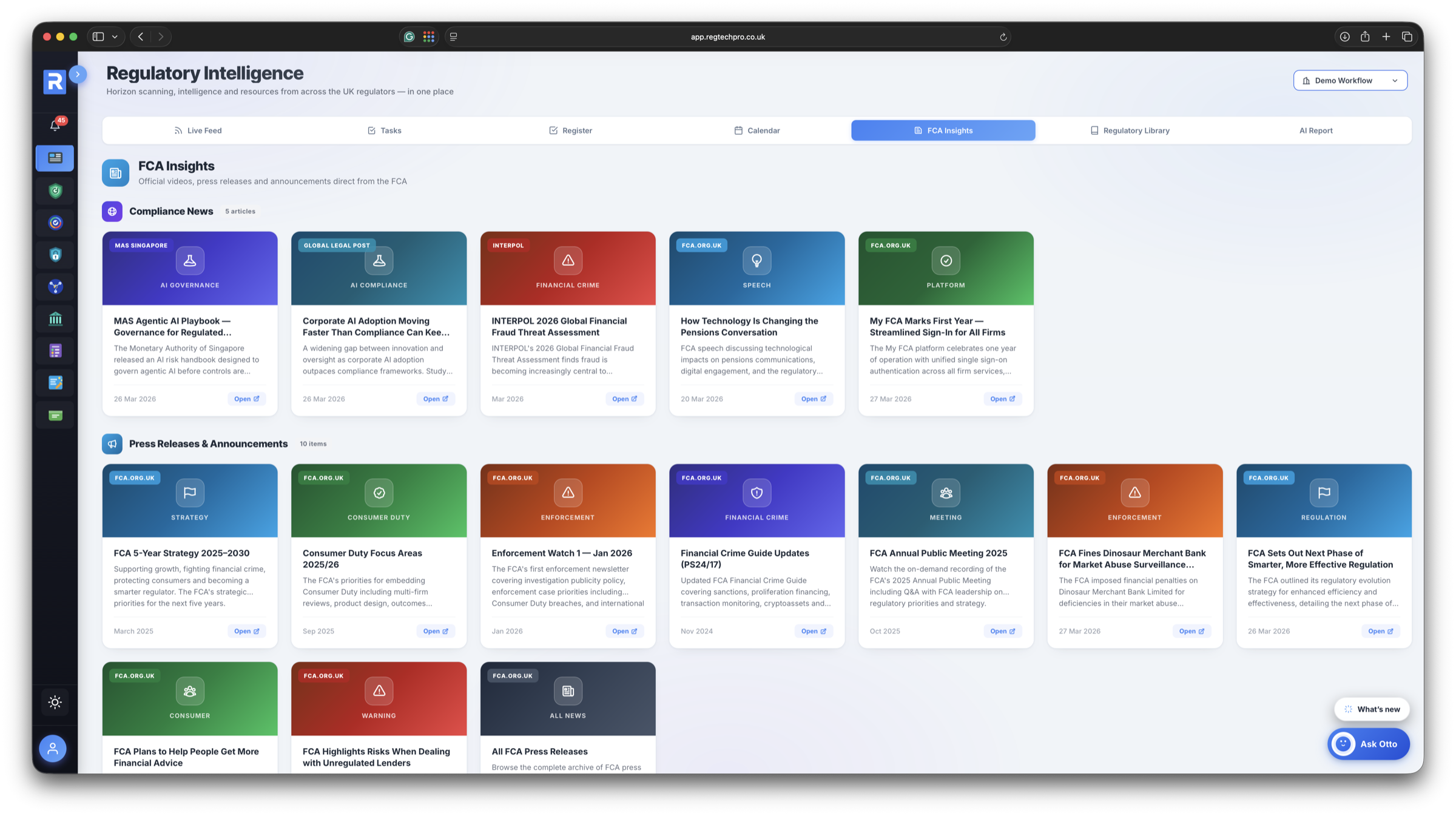Open Financial Crime Guide Updates item
The width and height of the screenshot is (1456, 816).
[x=814, y=631]
